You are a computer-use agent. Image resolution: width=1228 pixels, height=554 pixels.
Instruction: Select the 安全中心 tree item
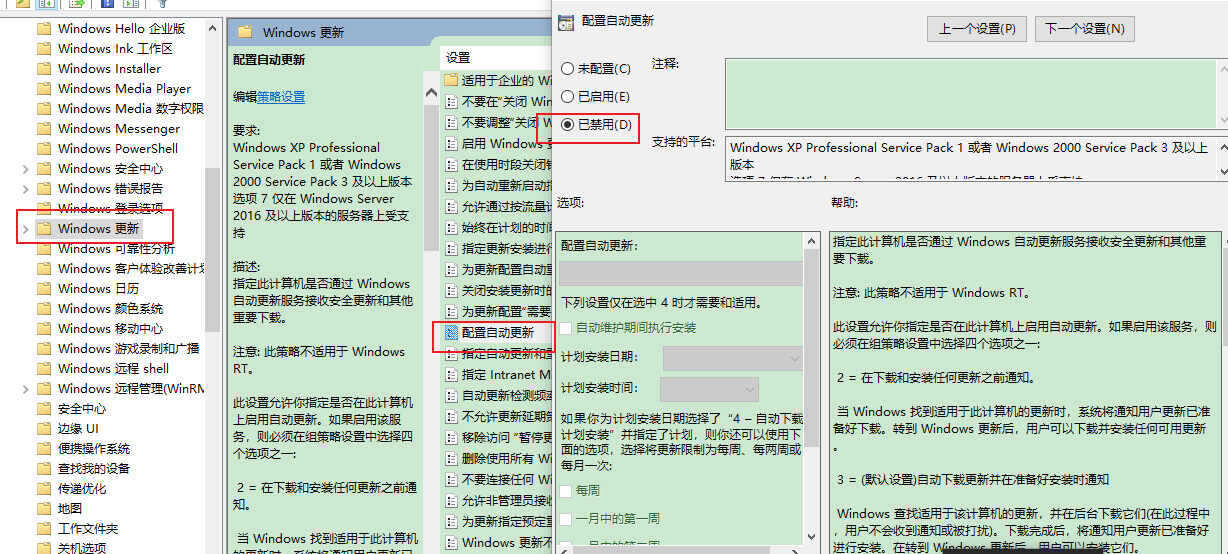pos(82,409)
